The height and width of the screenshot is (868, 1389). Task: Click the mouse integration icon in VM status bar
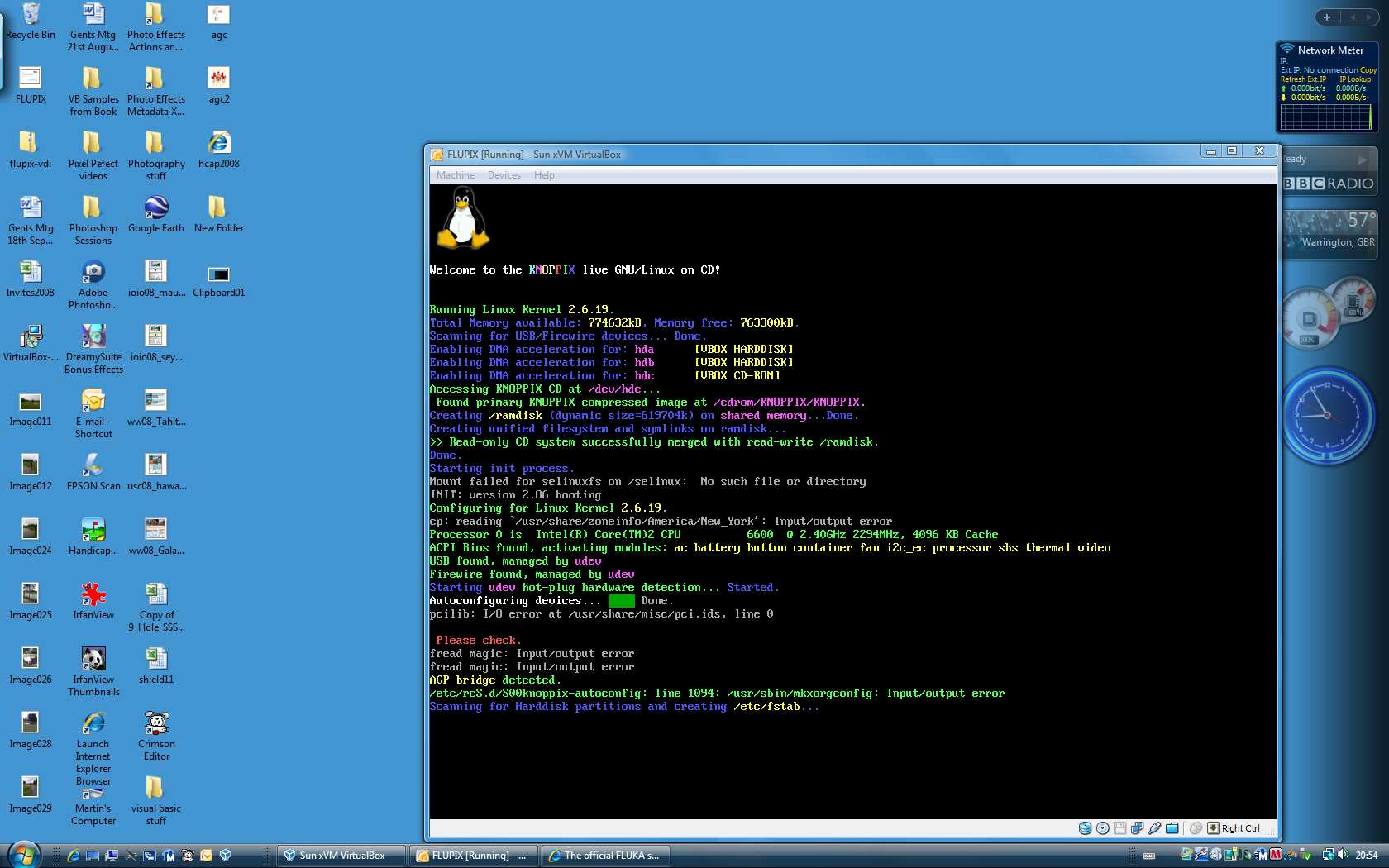point(1196,828)
